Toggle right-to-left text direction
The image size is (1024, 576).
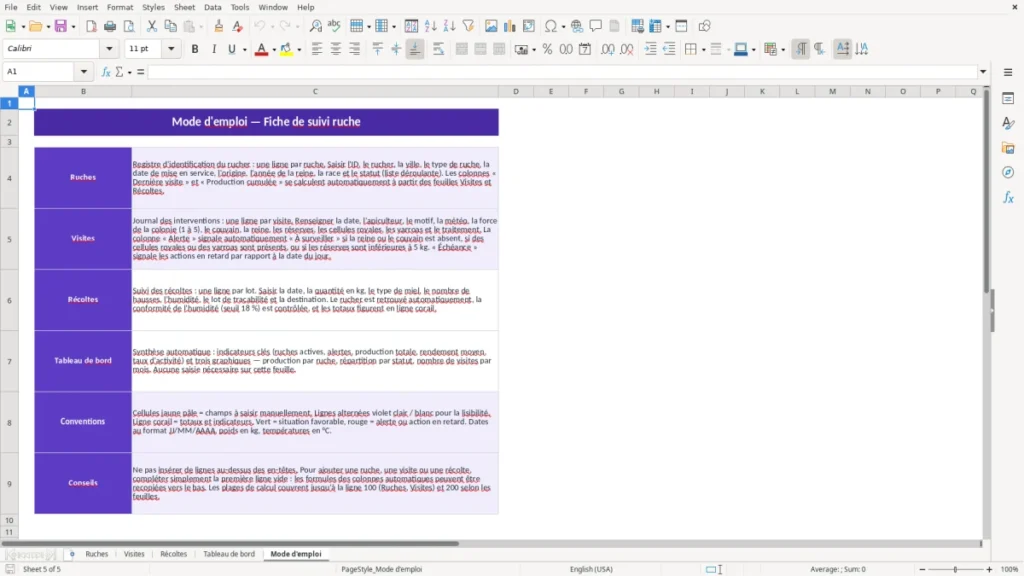coord(820,49)
